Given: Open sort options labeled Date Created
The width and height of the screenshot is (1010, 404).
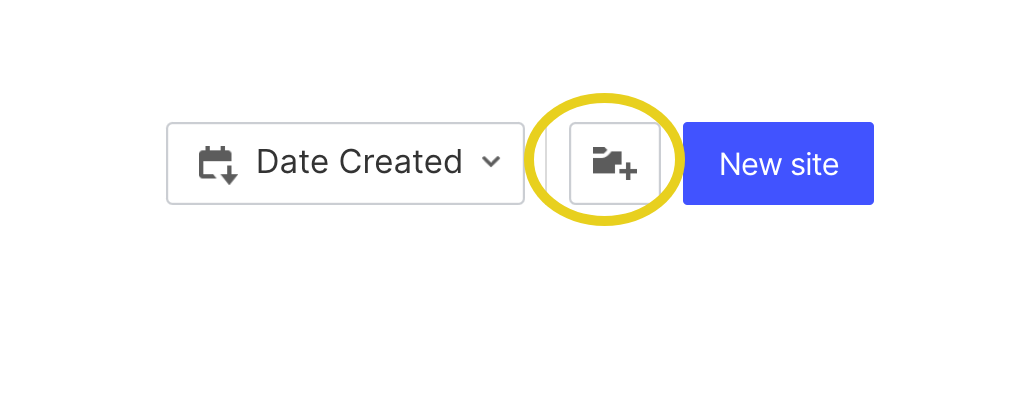Looking at the screenshot, I should click(x=345, y=163).
